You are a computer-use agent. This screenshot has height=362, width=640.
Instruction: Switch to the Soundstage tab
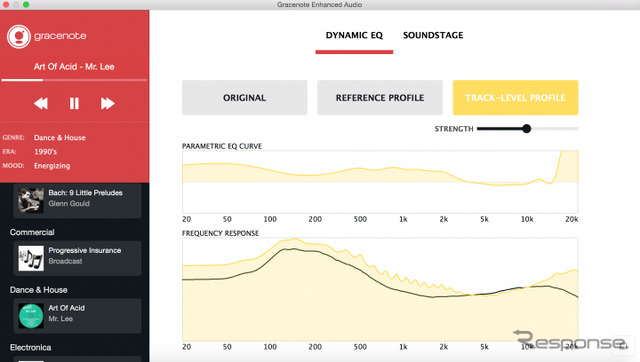click(433, 36)
